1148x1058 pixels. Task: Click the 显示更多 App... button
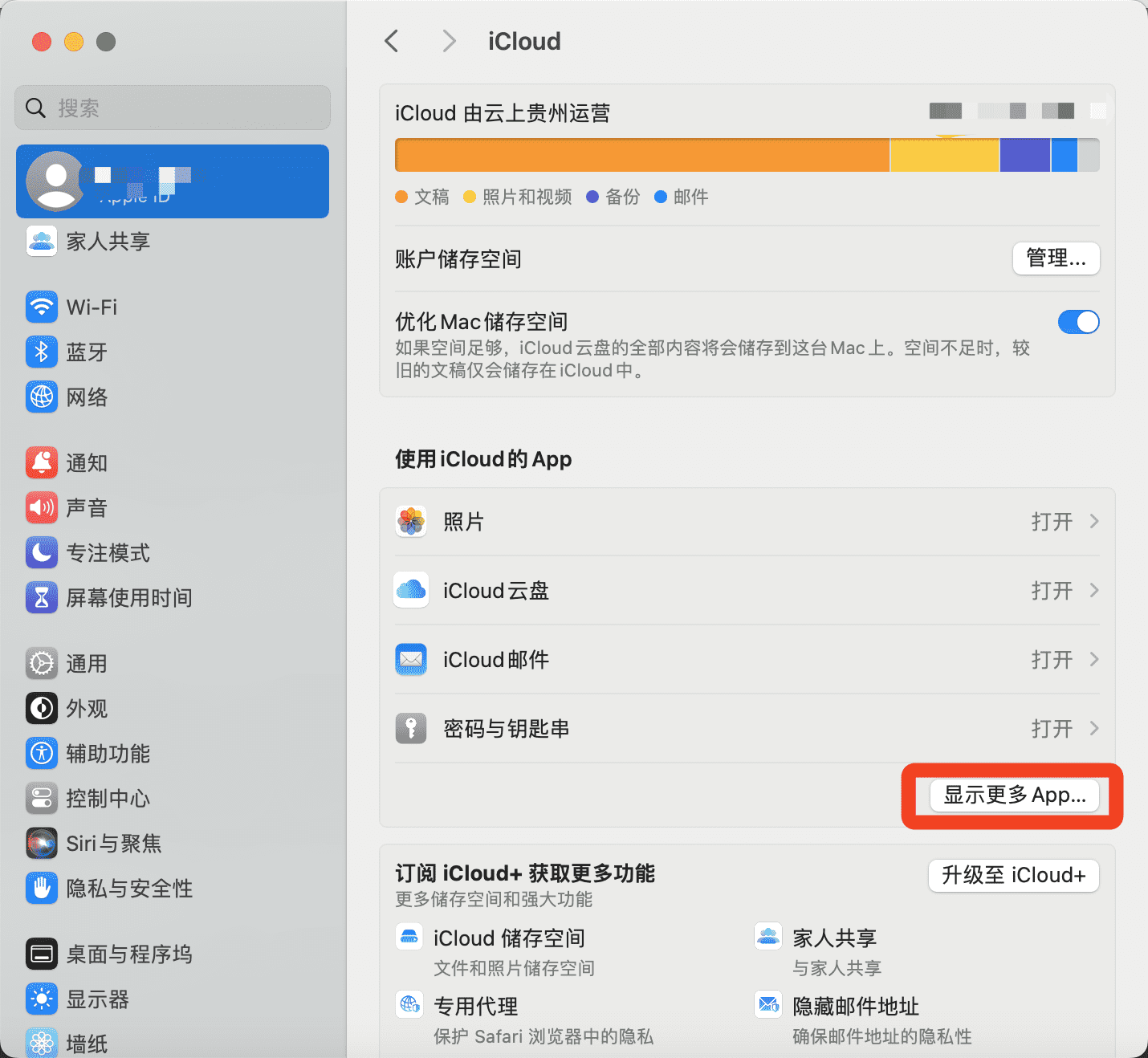1014,796
